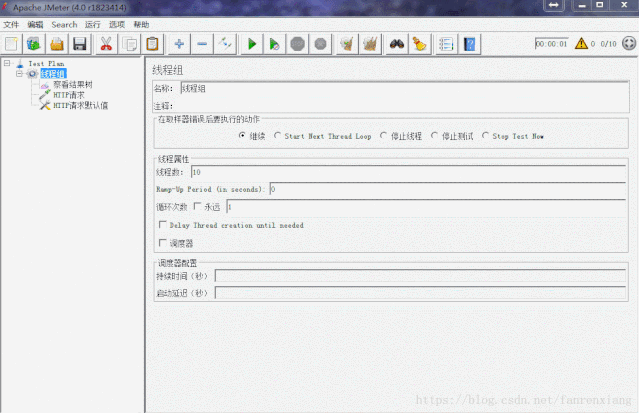Collapse the Test Plan tree node

(7, 63)
